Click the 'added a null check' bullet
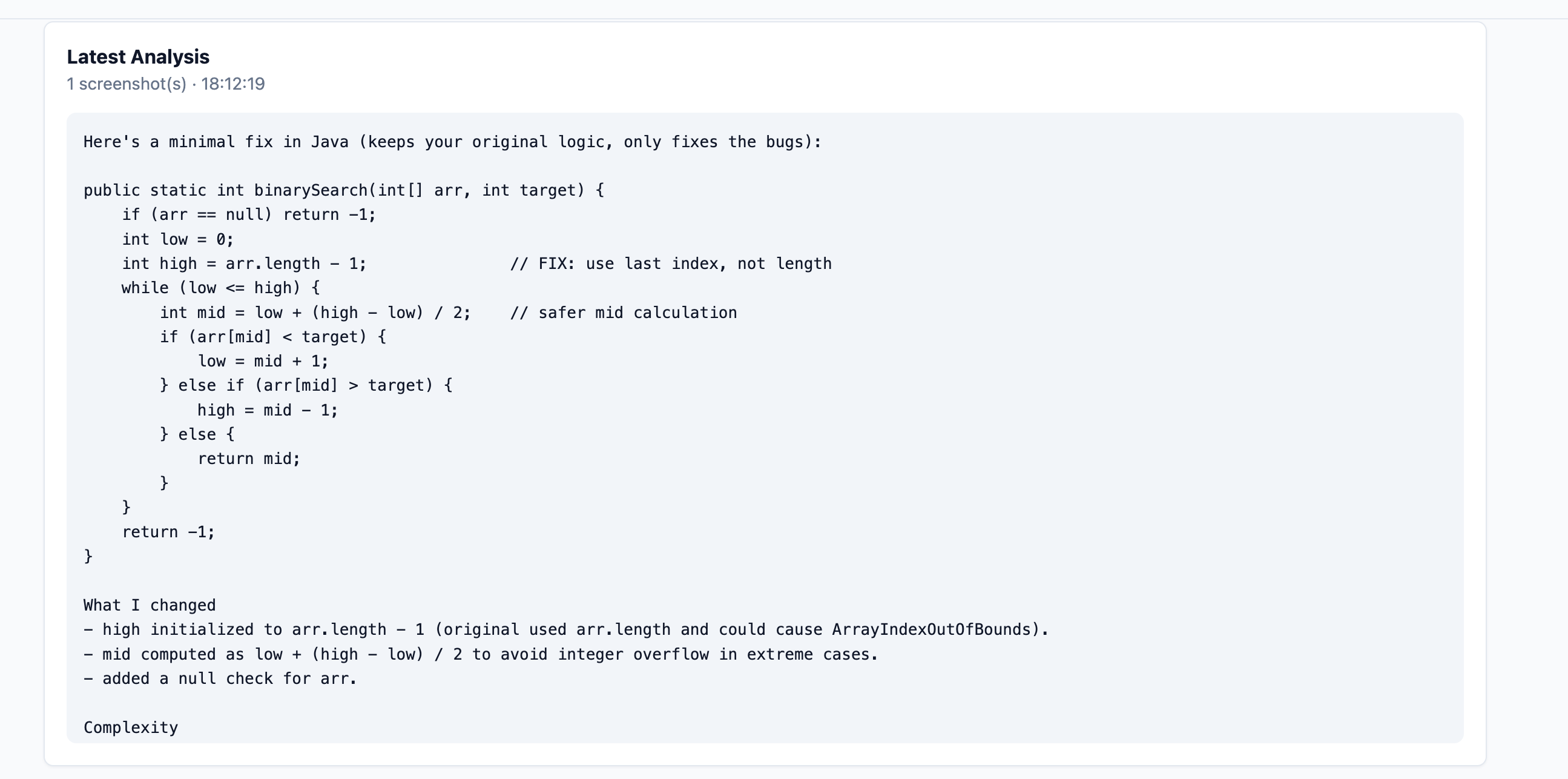The height and width of the screenshot is (779, 1568). [220, 679]
